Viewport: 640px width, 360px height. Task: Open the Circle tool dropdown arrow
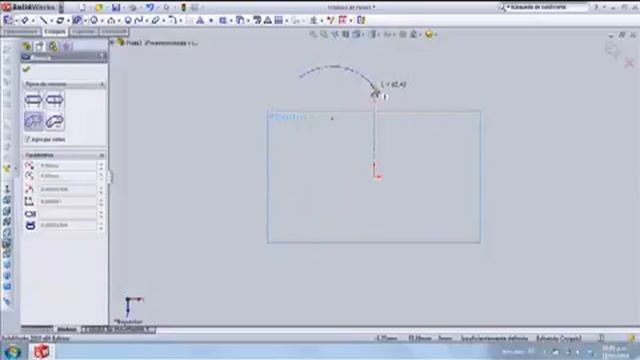pos(102,20)
